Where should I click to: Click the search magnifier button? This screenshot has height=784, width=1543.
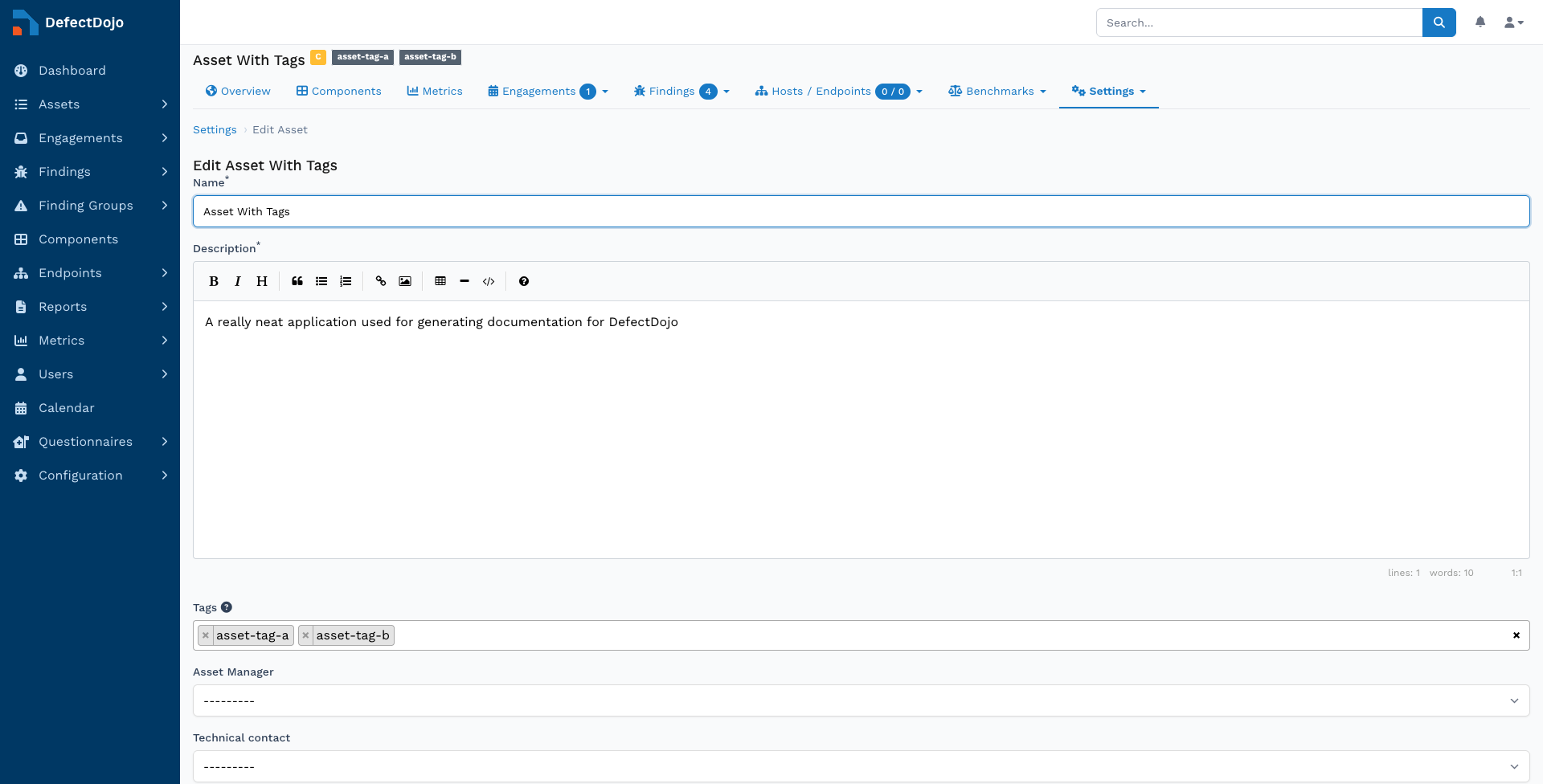point(1439,22)
